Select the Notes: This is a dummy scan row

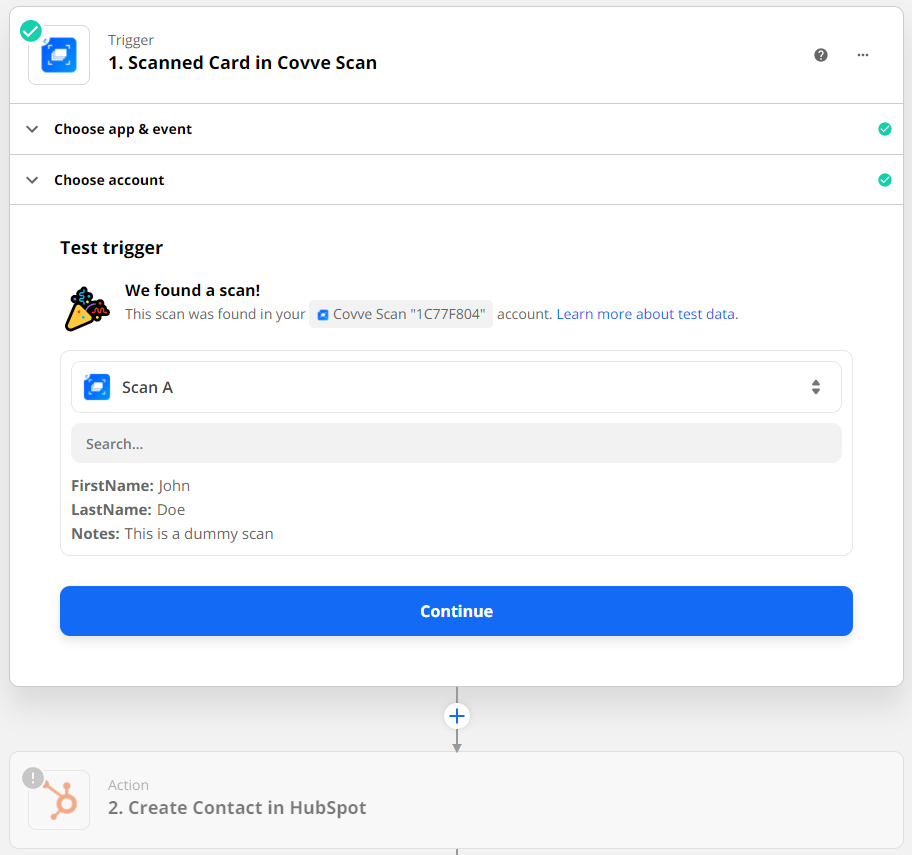click(x=173, y=534)
